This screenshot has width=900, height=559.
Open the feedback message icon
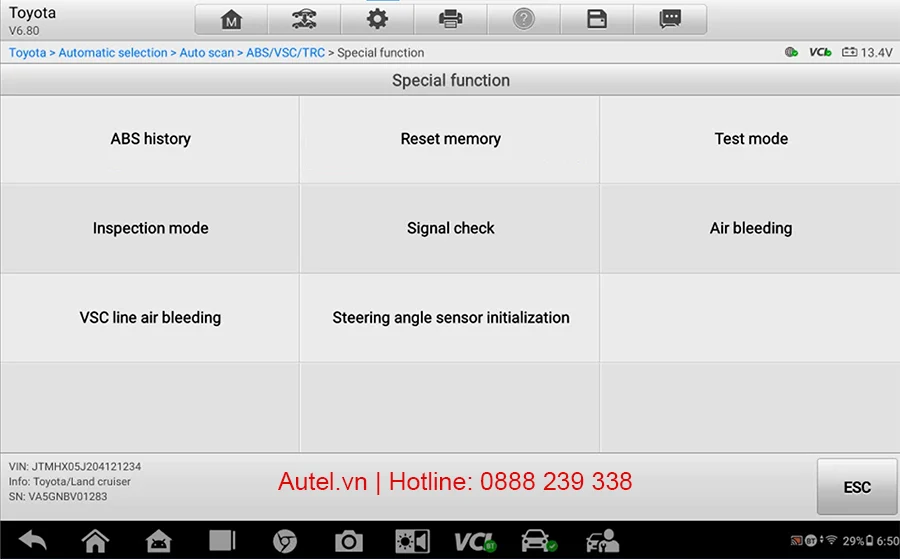point(670,20)
